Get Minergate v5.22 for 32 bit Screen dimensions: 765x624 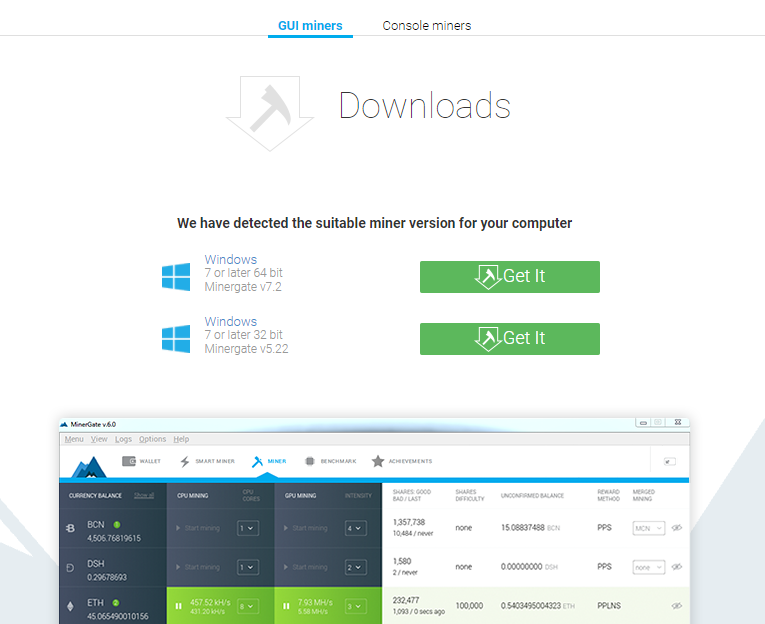510,339
